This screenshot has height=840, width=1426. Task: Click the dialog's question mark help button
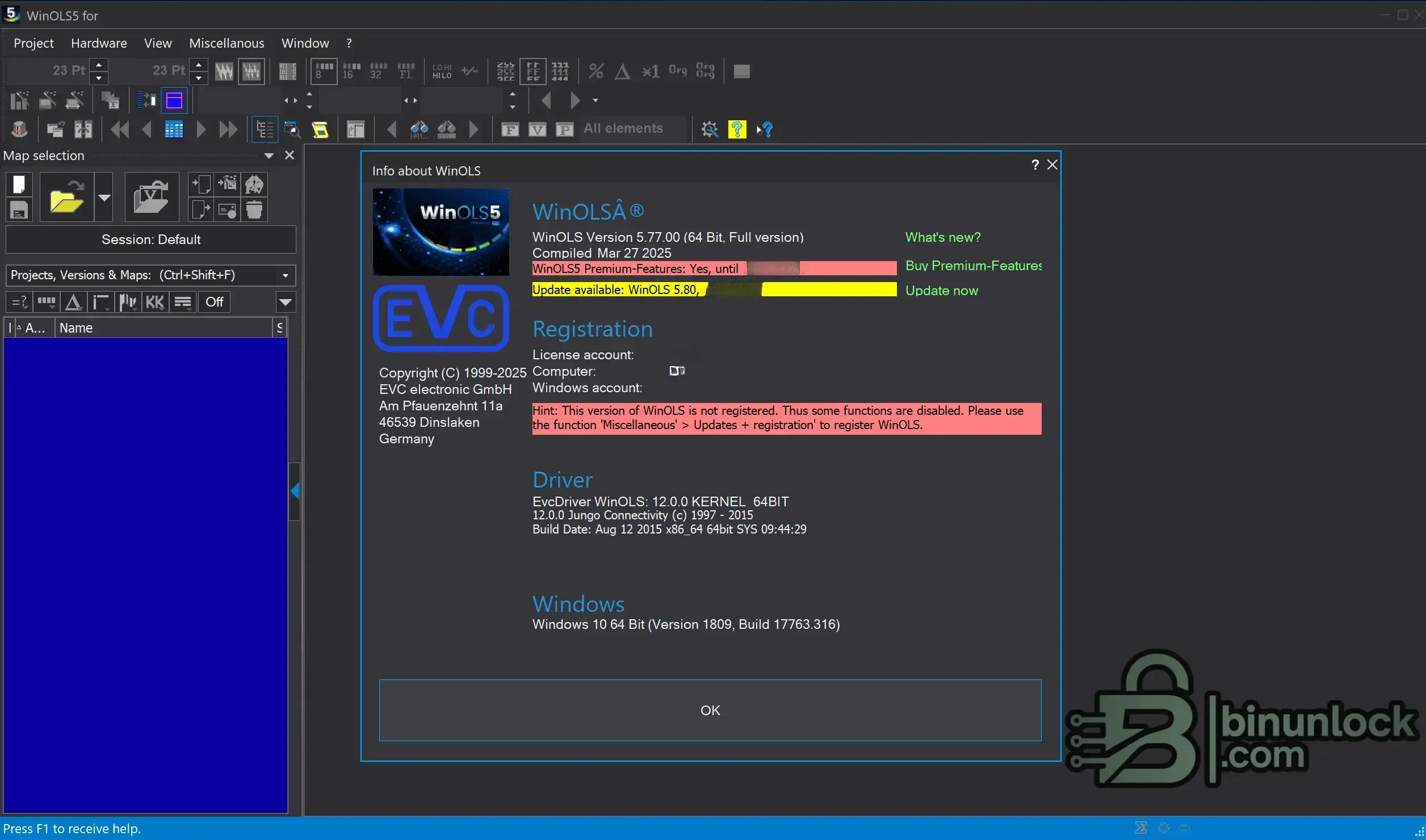coord(1035,165)
